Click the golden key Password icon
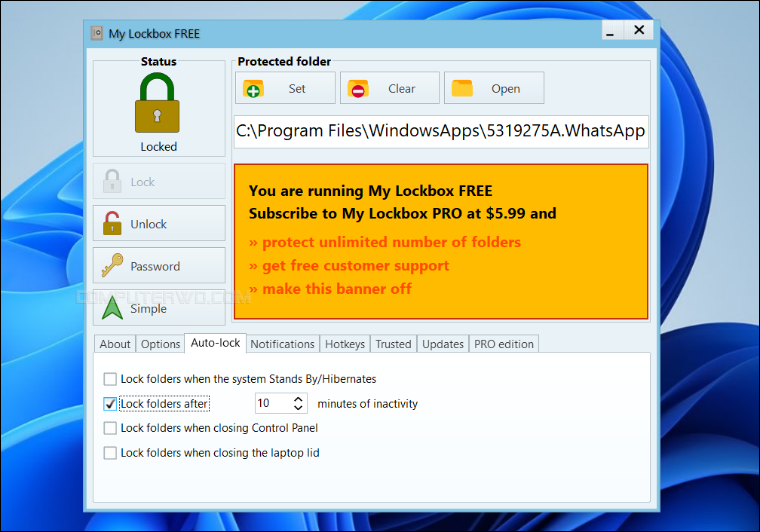The image size is (760, 532). pos(113,266)
